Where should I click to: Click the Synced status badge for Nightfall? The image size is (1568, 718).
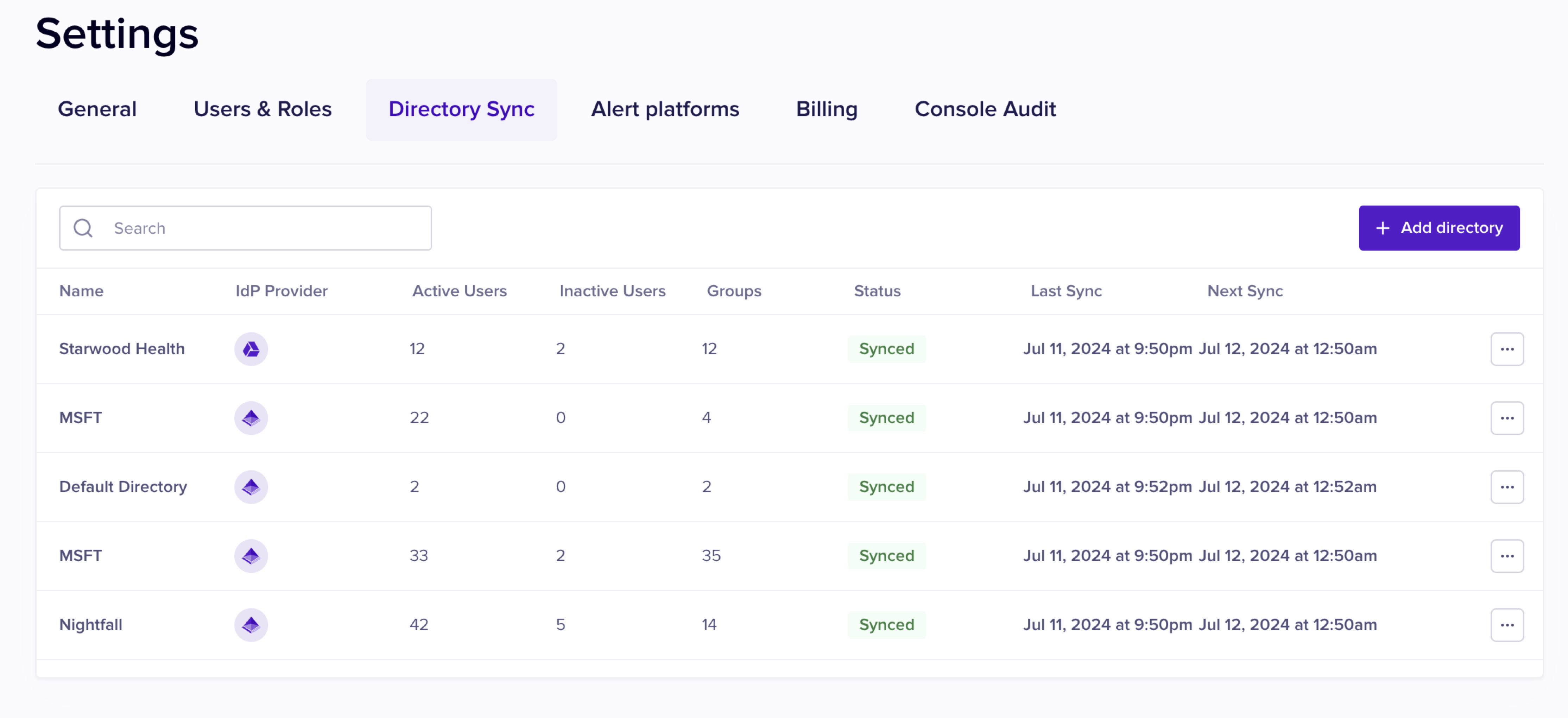tap(886, 624)
